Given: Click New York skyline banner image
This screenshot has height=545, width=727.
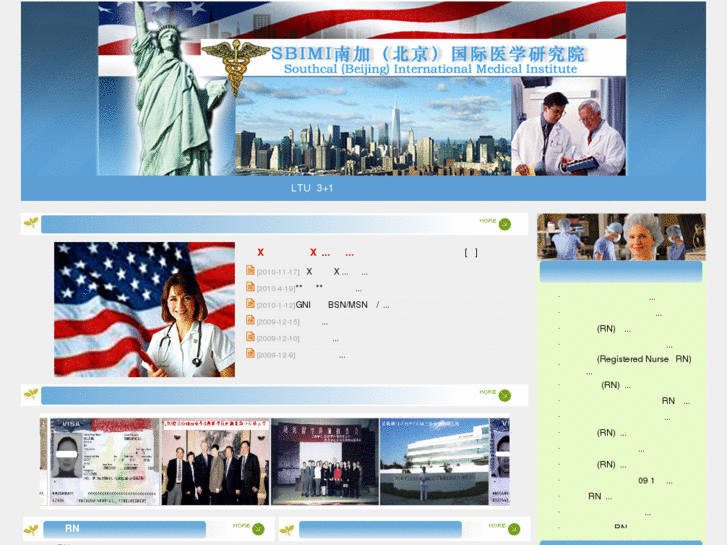Looking at the screenshot, I should [373, 126].
